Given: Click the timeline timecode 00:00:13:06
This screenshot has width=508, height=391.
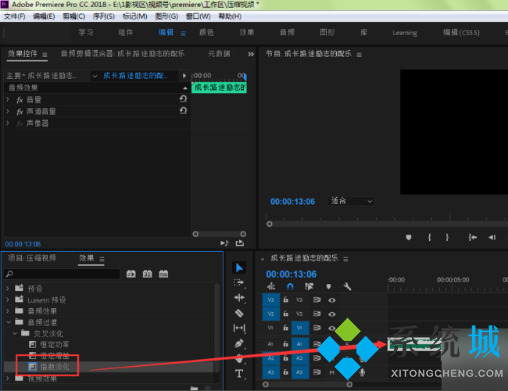Looking at the screenshot, I should tap(291, 274).
